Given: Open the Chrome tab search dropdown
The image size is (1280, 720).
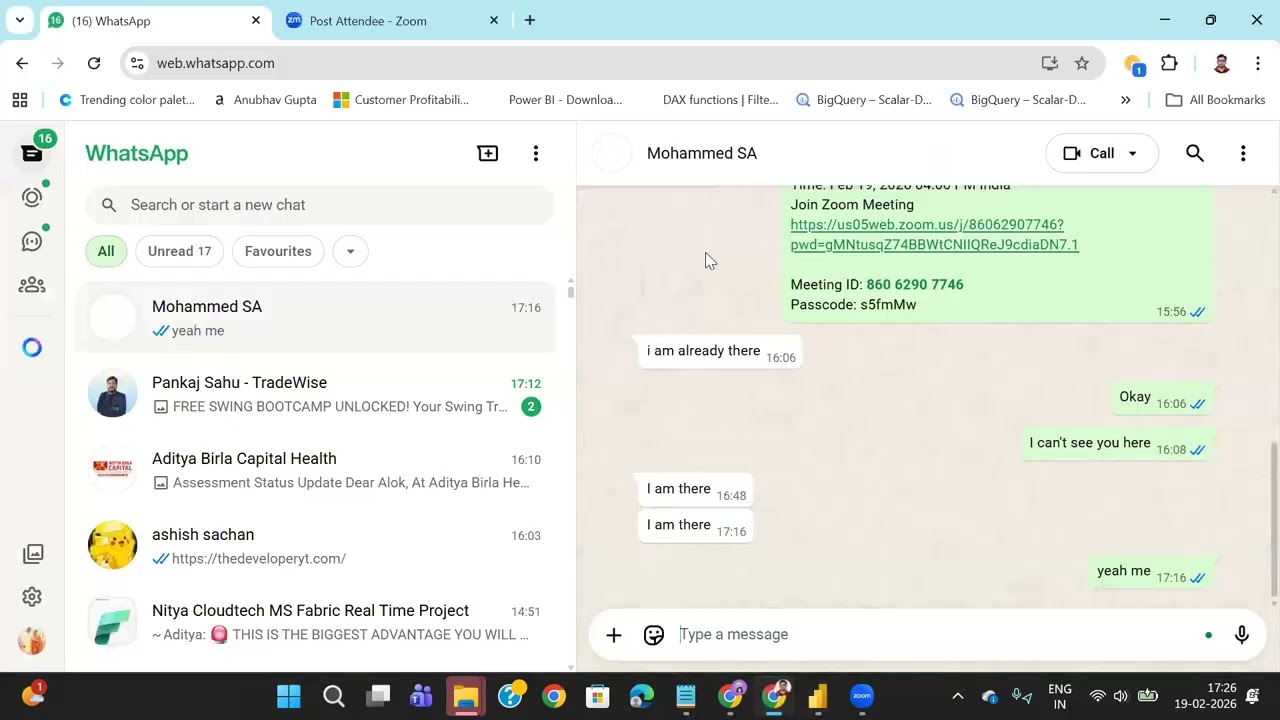Looking at the screenshot, I should (19, 20).
